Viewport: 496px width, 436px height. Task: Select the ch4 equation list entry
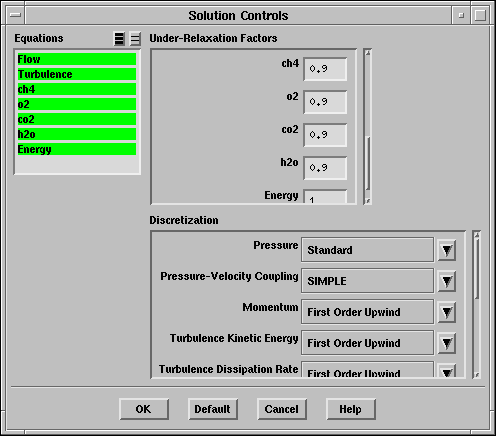point(77,89)
